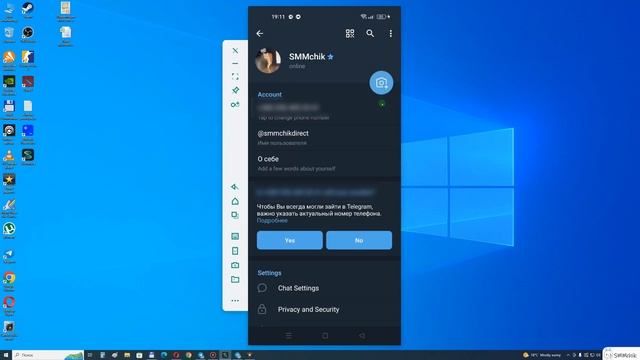The image size is (640, 360).
Task: Click the camera screenshot icon in the mirror sidebar
Action: (x=235, y=265)
